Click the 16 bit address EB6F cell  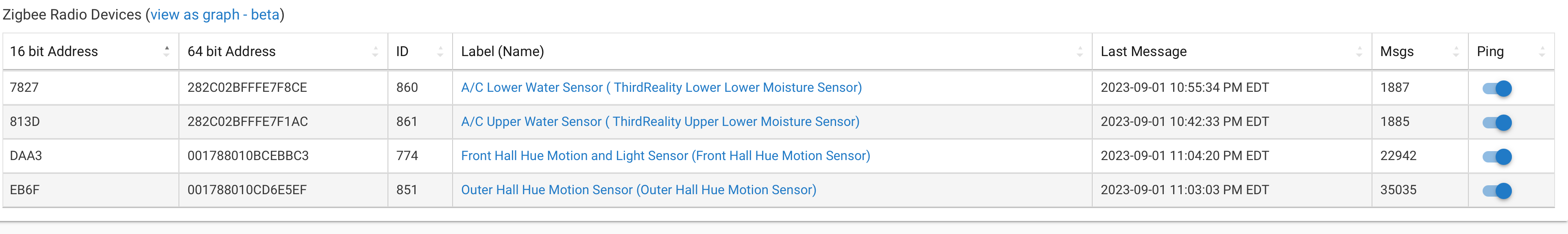tap(25, 190)
